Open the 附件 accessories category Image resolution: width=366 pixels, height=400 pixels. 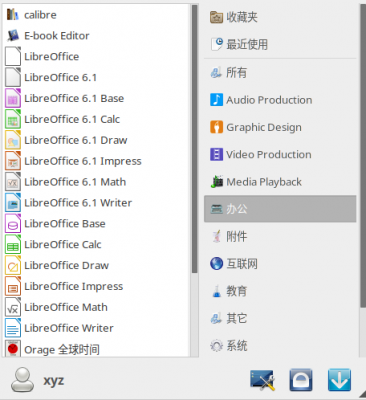click(280, 236)
